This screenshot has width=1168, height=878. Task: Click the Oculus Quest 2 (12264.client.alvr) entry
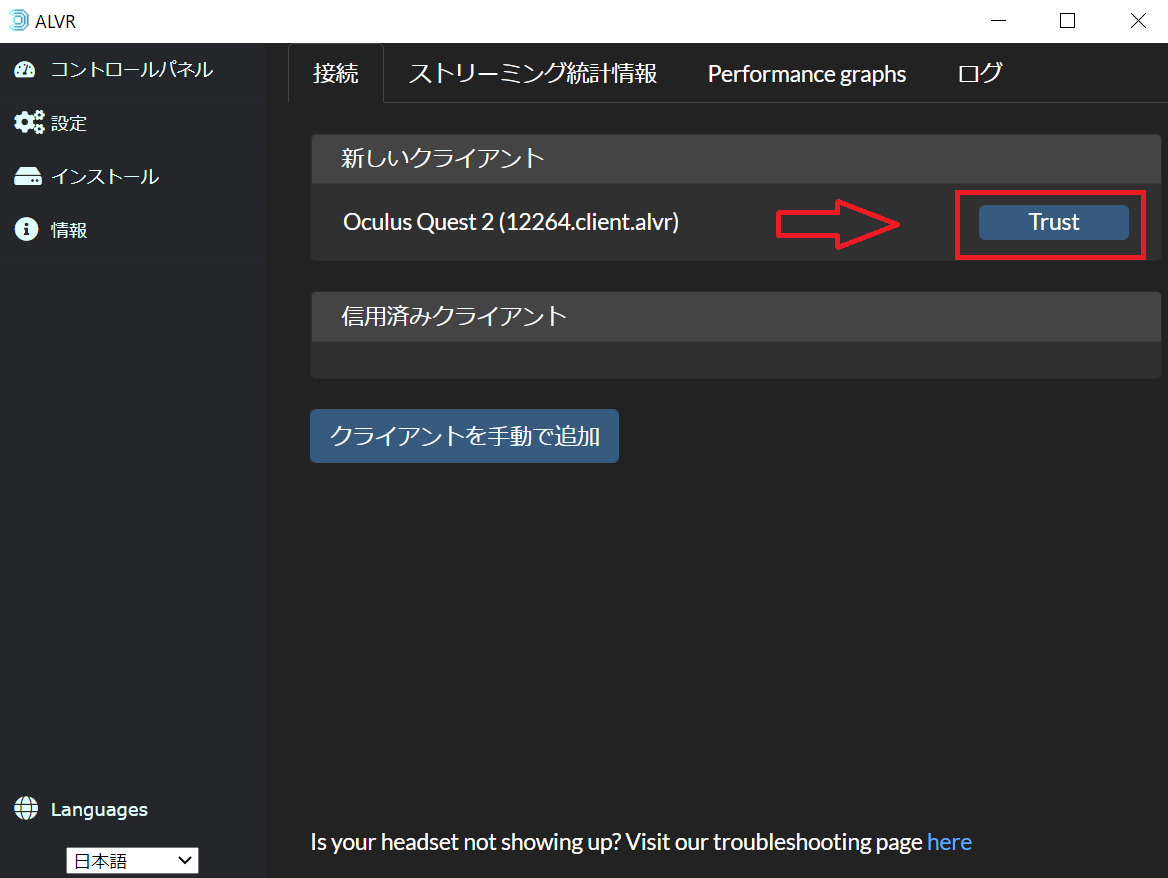(511, 222)
